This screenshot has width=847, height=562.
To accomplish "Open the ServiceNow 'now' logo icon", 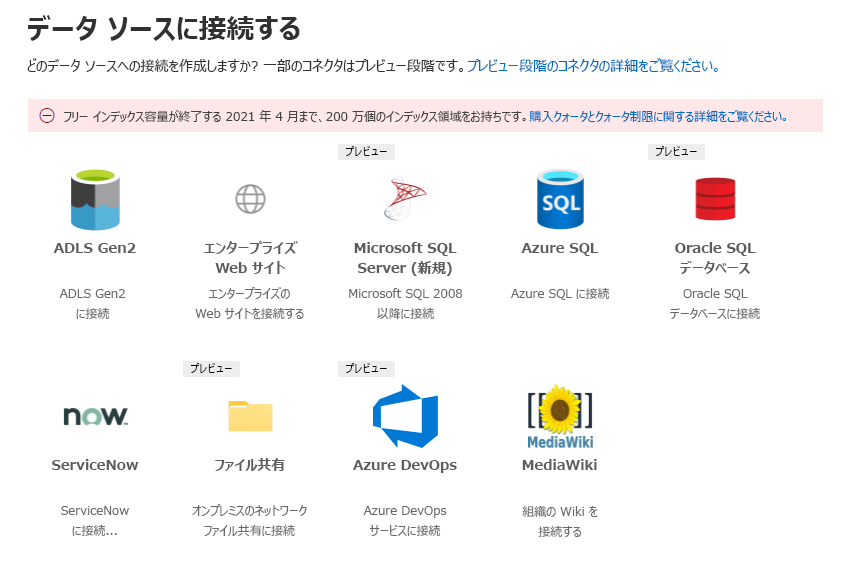I will 95,416.
